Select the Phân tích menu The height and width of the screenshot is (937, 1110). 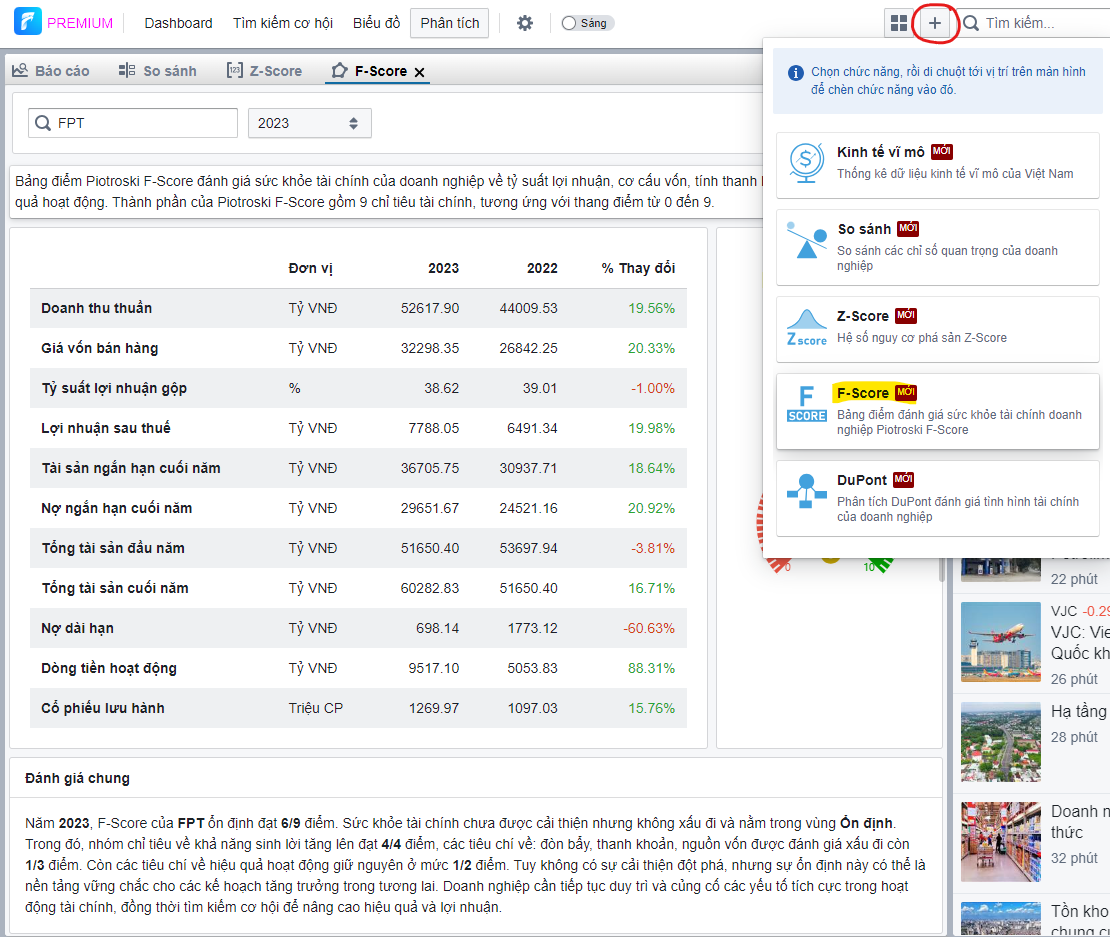(x=450, y=23)
